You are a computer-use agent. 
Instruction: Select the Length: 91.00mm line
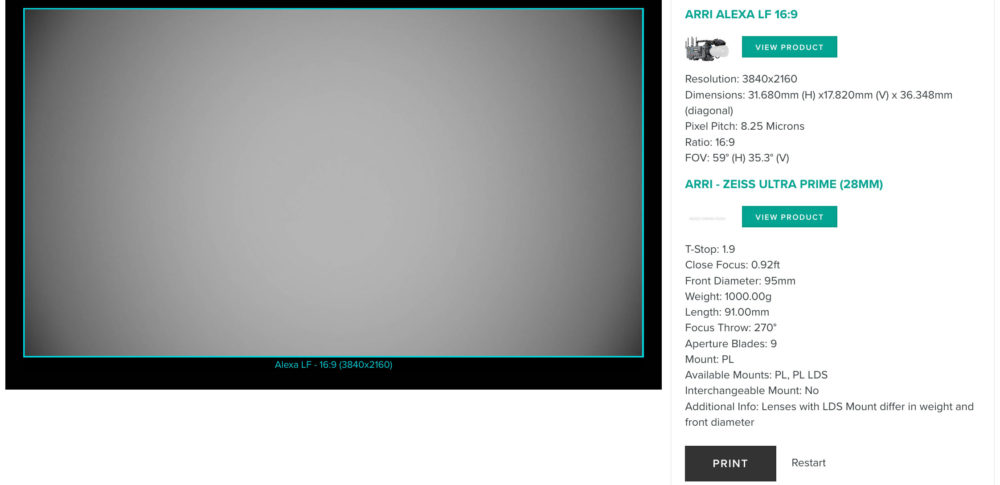727,312
